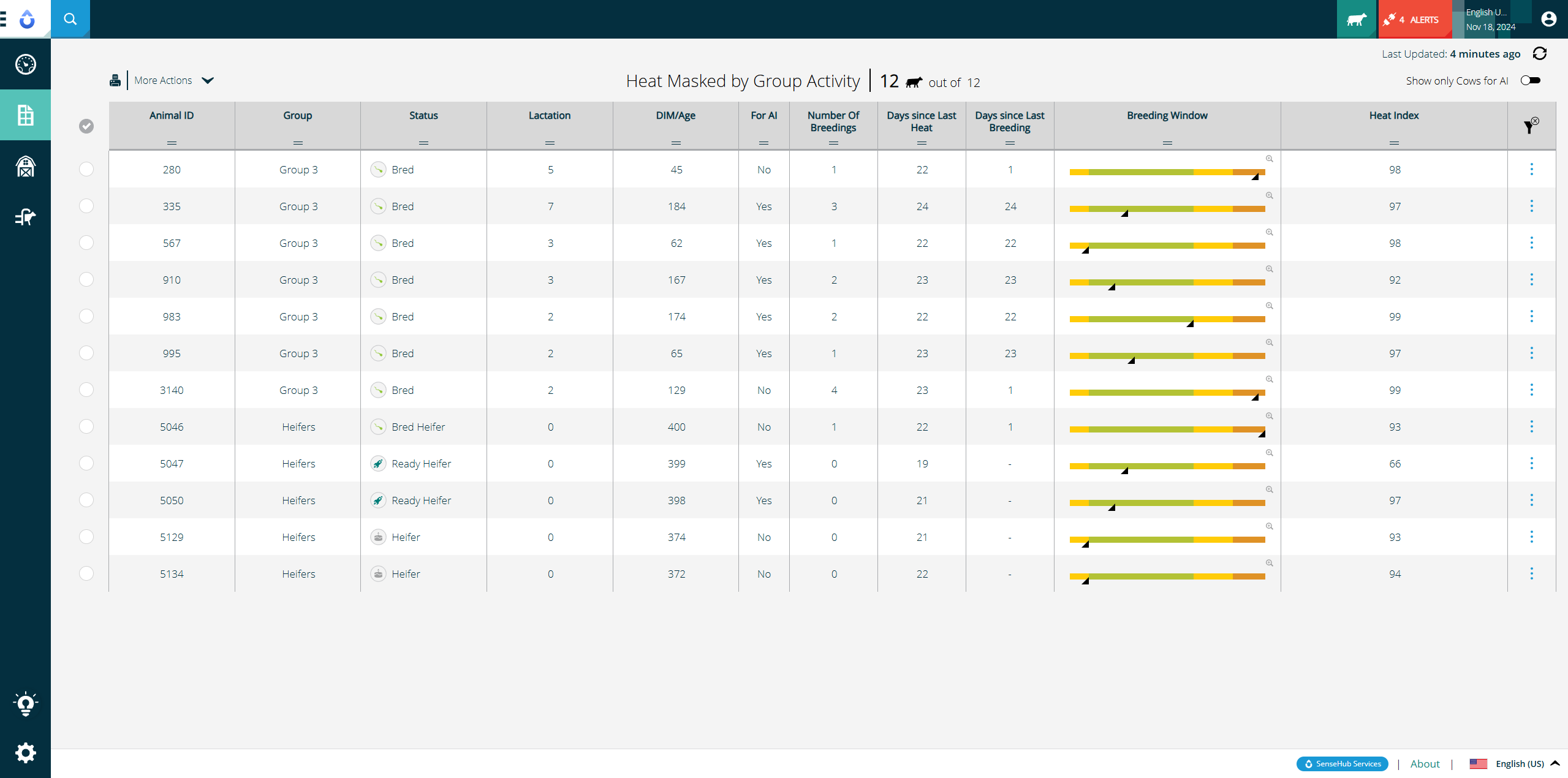The image size is (1568, 778).
Task: Select the Reports panel icon in sidebar
Action: [x=25, y=115]
